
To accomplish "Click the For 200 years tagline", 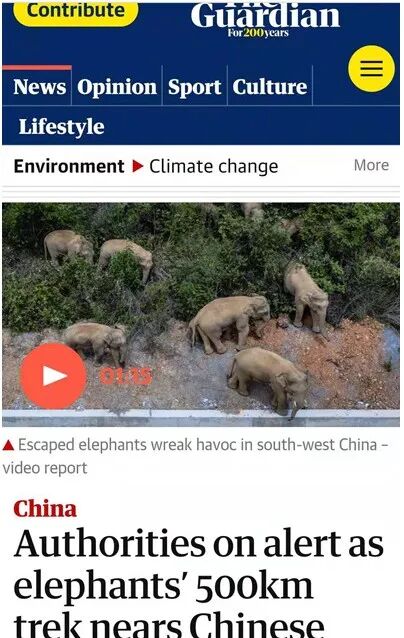I will (258, 33).
